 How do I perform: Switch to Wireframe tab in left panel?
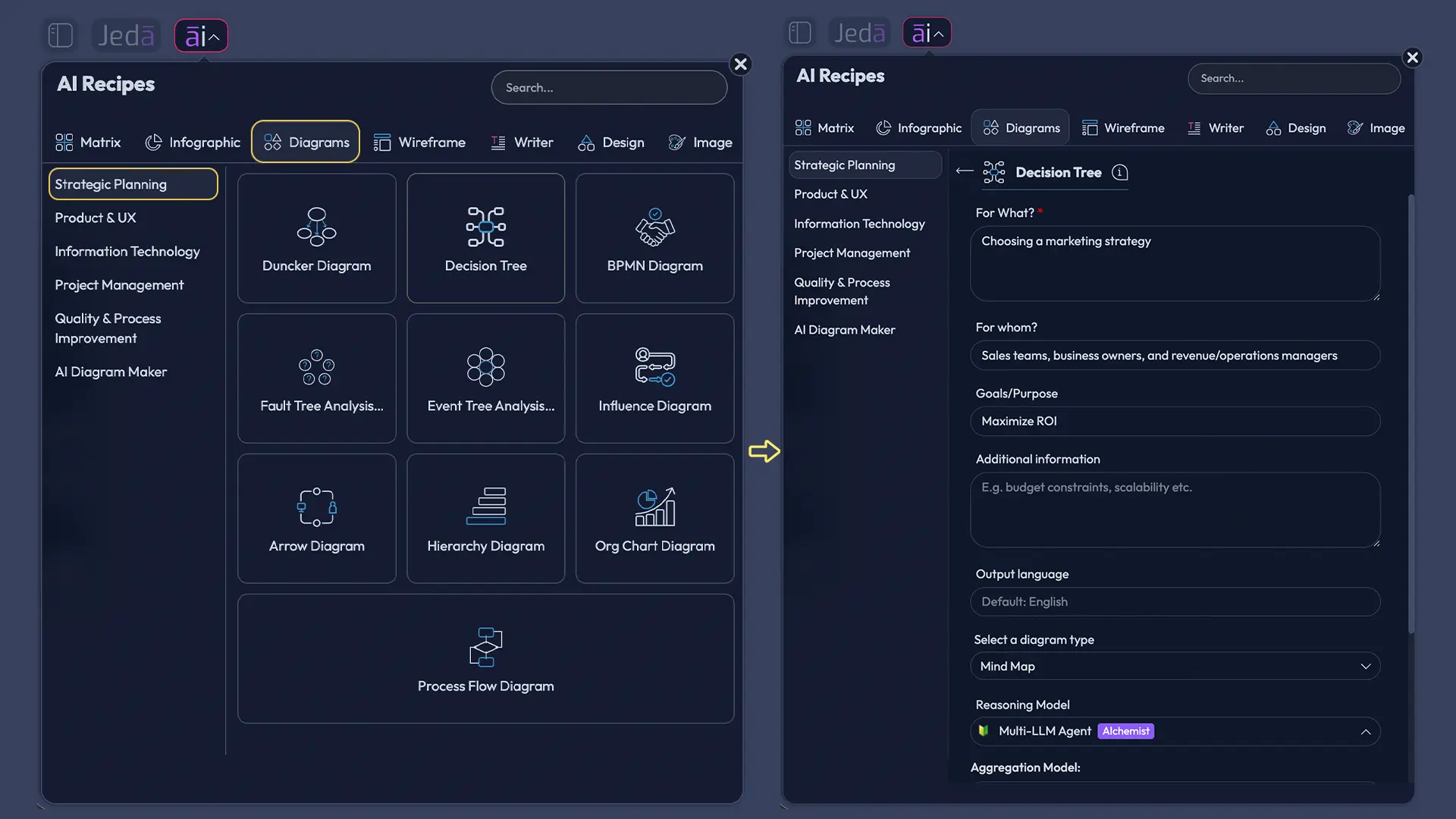point(419,142)
